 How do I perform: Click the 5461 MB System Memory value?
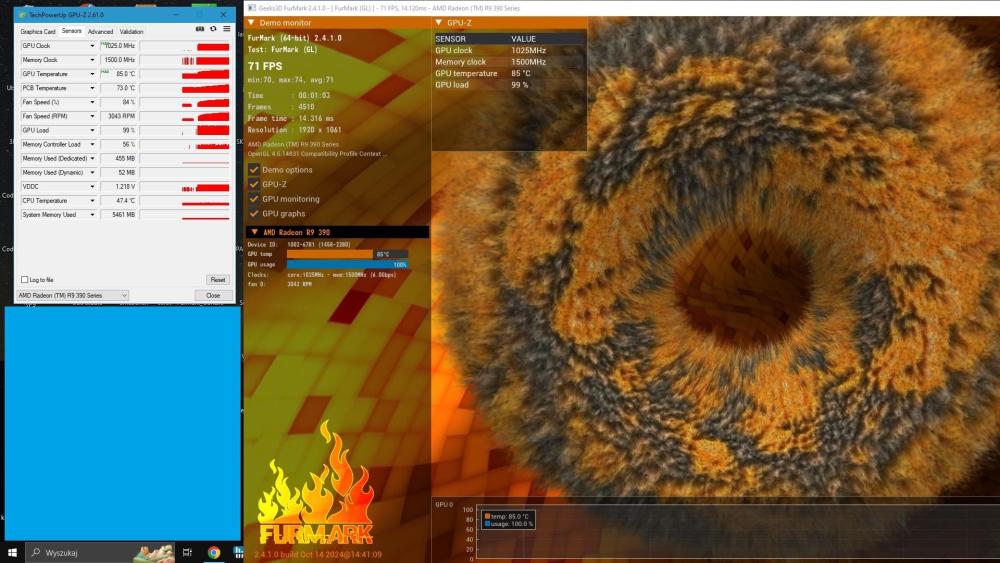click(x=119, y=214)
